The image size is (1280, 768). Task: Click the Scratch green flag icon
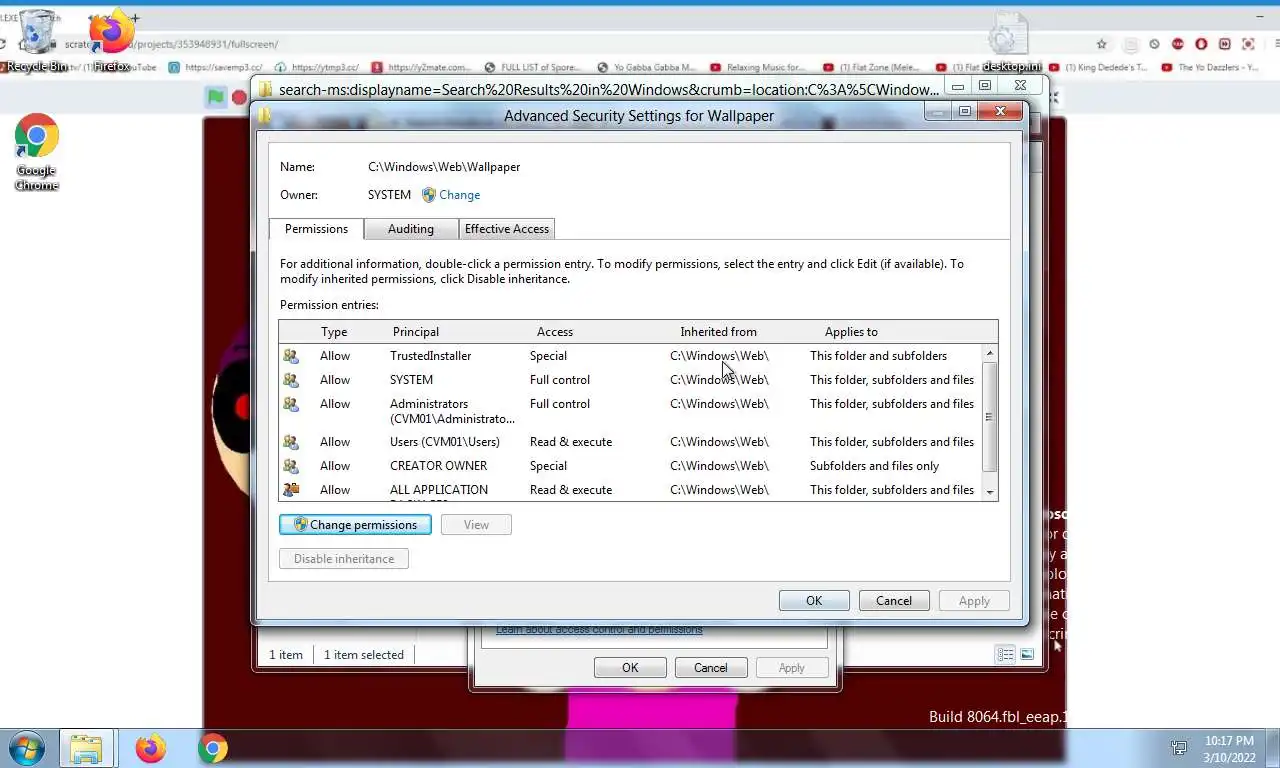click(215, 97)
